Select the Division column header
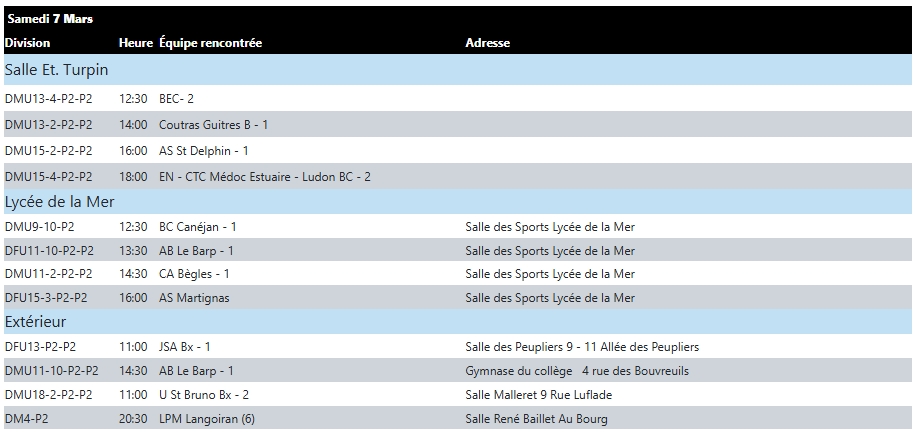918x437 pixels. coord(27,43)
